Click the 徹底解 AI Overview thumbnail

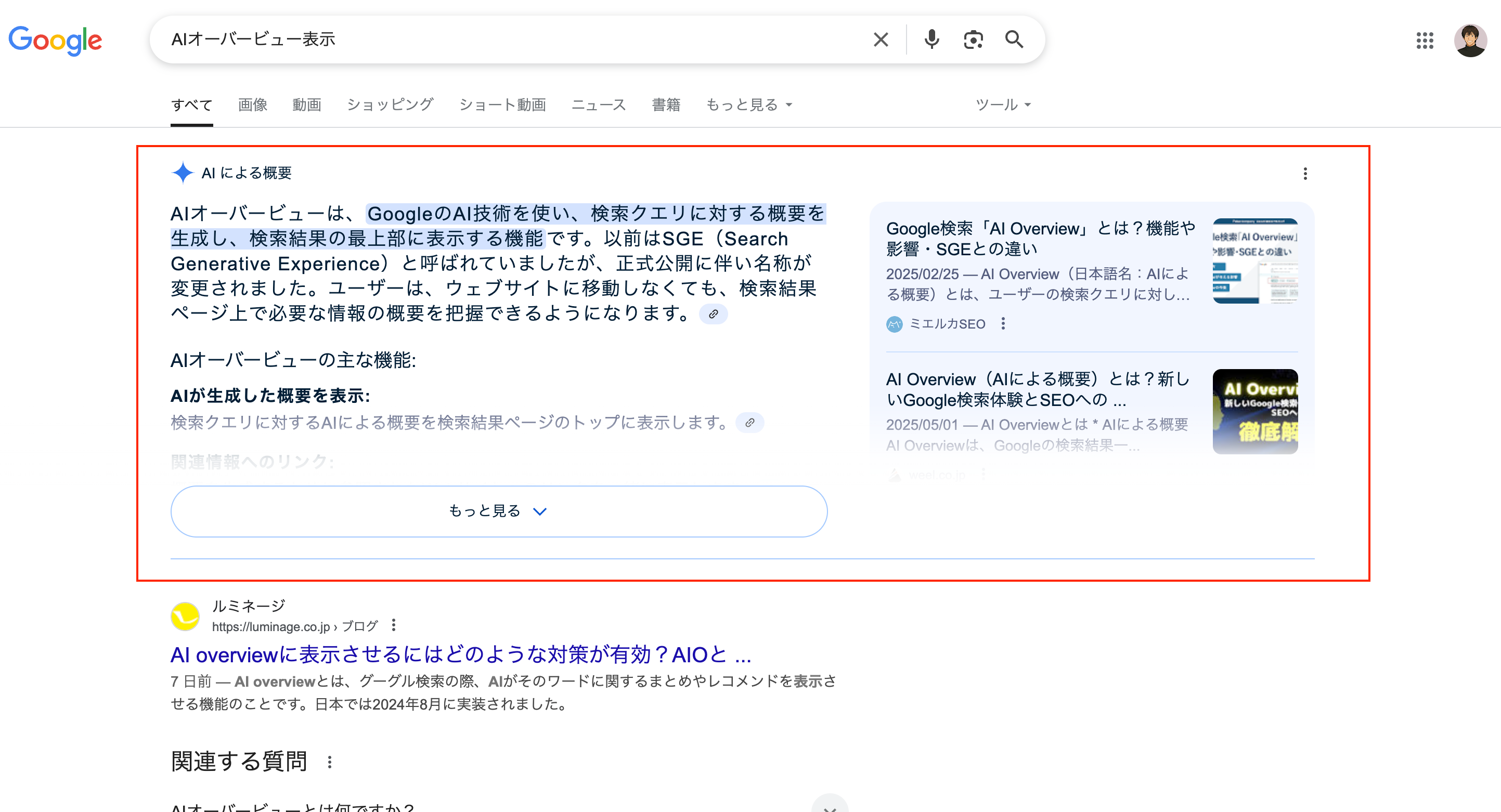pyautogui.click(x=1255, y=412)
